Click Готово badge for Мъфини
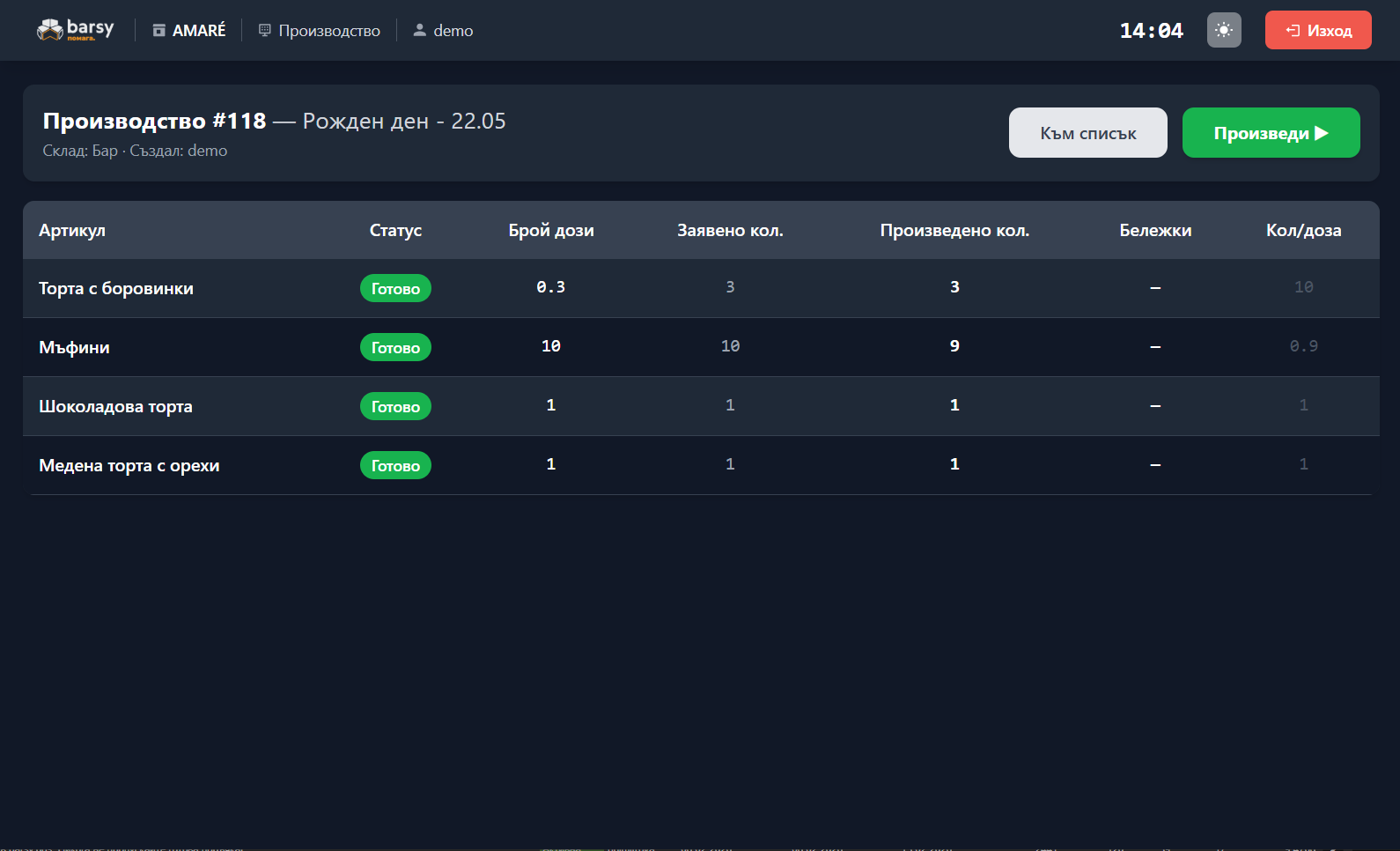This screenshot has height=851, width=1400. pyautogui.click(x=395, y=347)
